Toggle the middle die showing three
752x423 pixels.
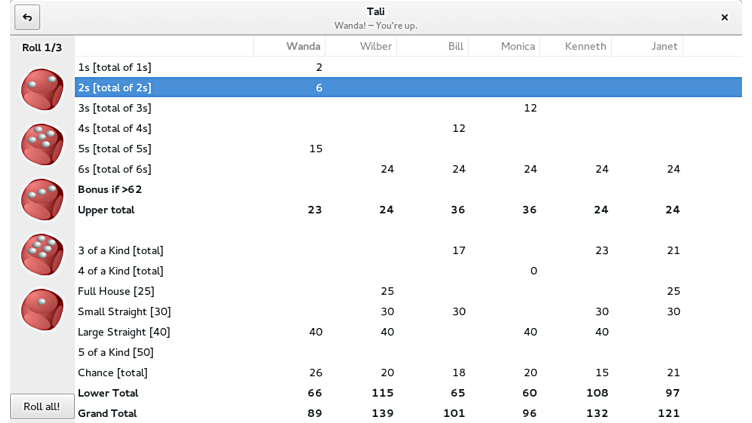coord(42,200)
